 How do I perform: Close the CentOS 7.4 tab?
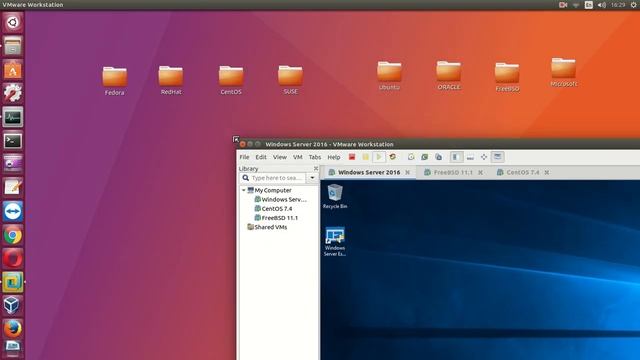[547, 173]
